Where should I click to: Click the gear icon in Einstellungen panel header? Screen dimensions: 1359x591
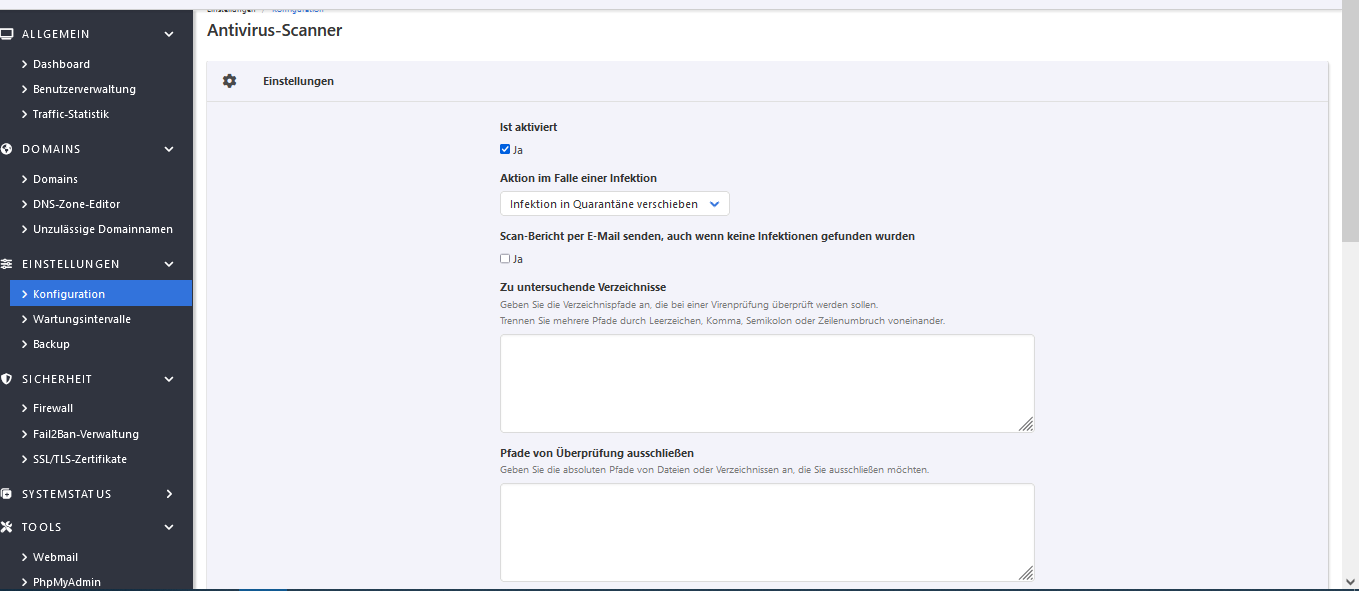coord(230,81)
